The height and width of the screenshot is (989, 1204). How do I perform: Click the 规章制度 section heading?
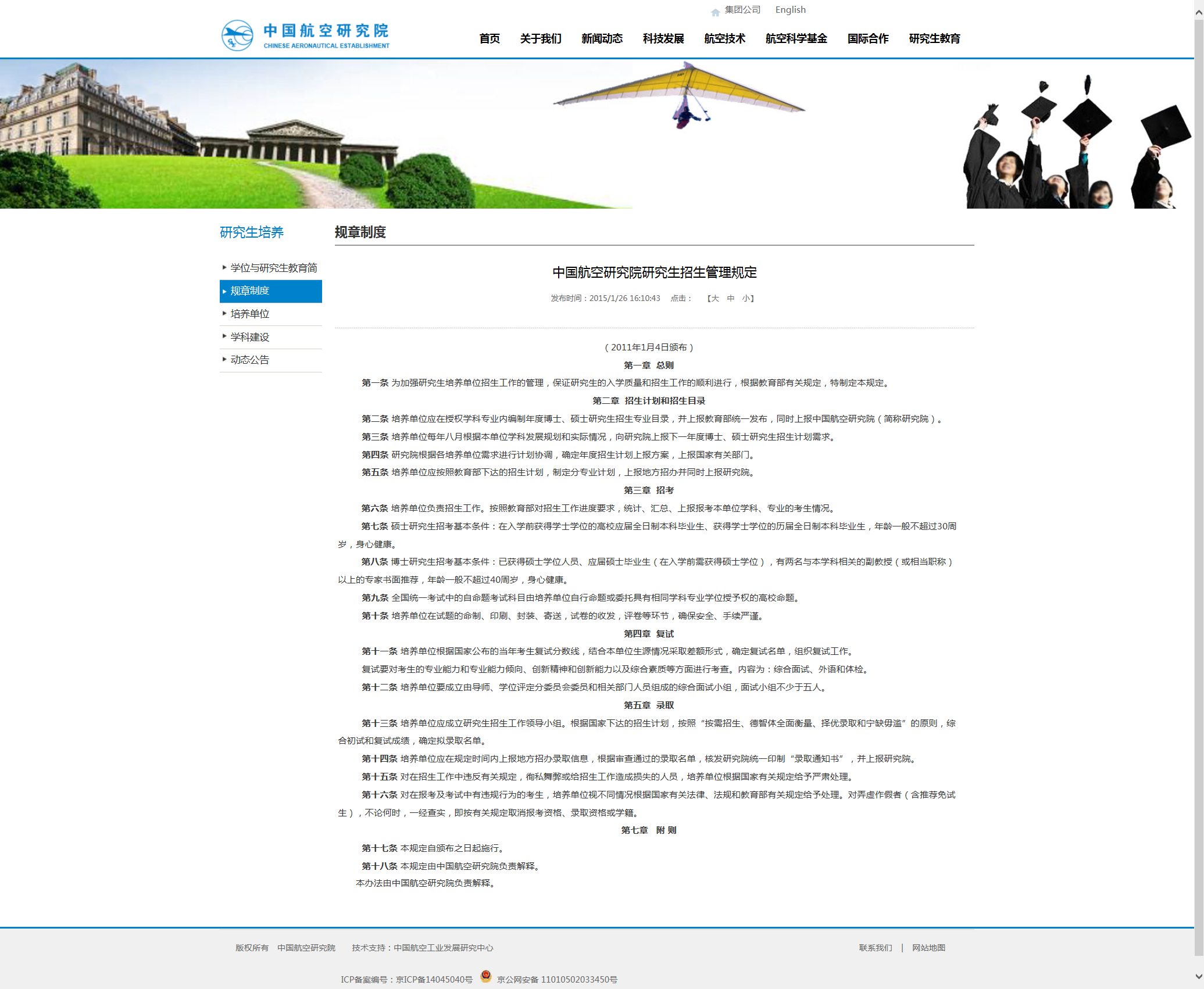pos(360,232)
